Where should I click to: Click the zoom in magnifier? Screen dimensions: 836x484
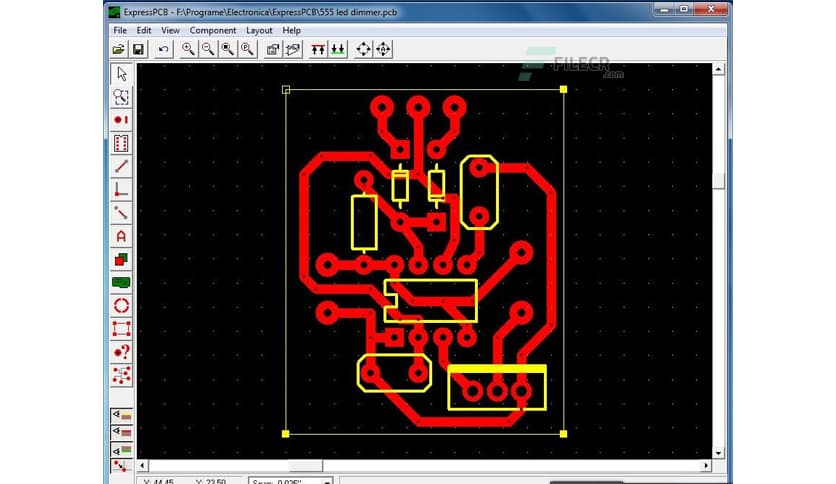(x=188, y=49)
